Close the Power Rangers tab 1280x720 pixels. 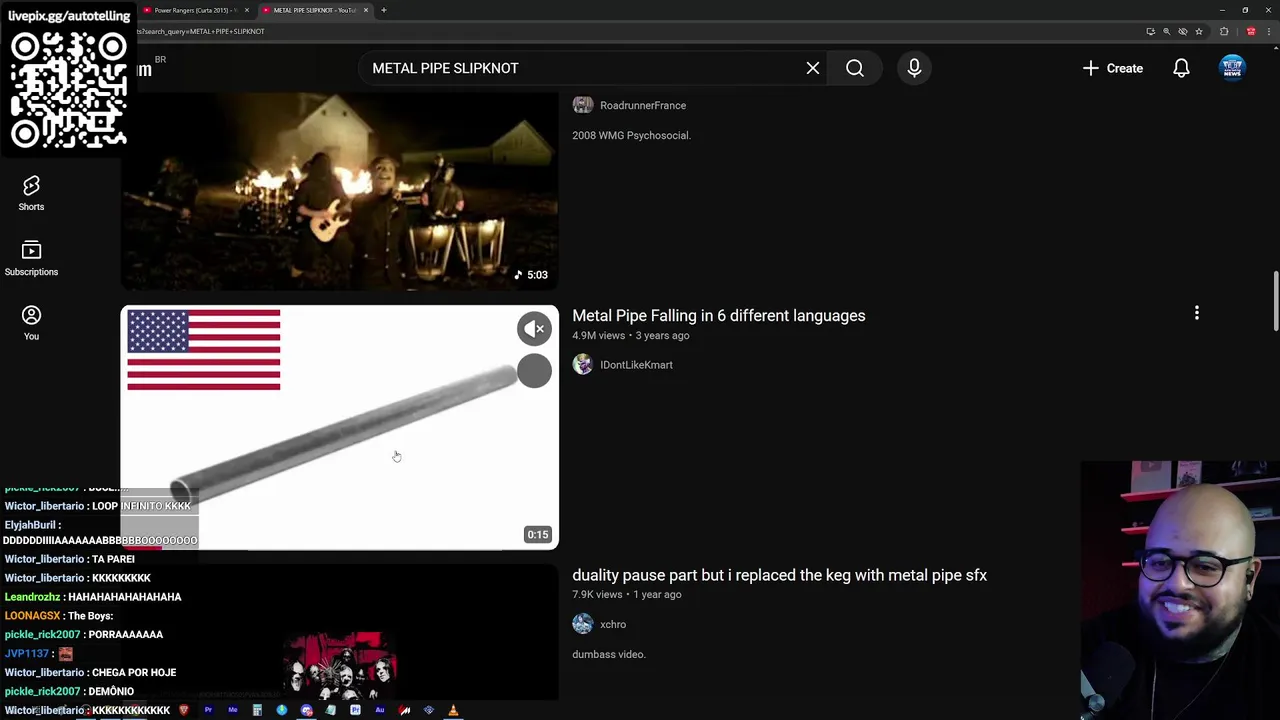coord(247,10)
